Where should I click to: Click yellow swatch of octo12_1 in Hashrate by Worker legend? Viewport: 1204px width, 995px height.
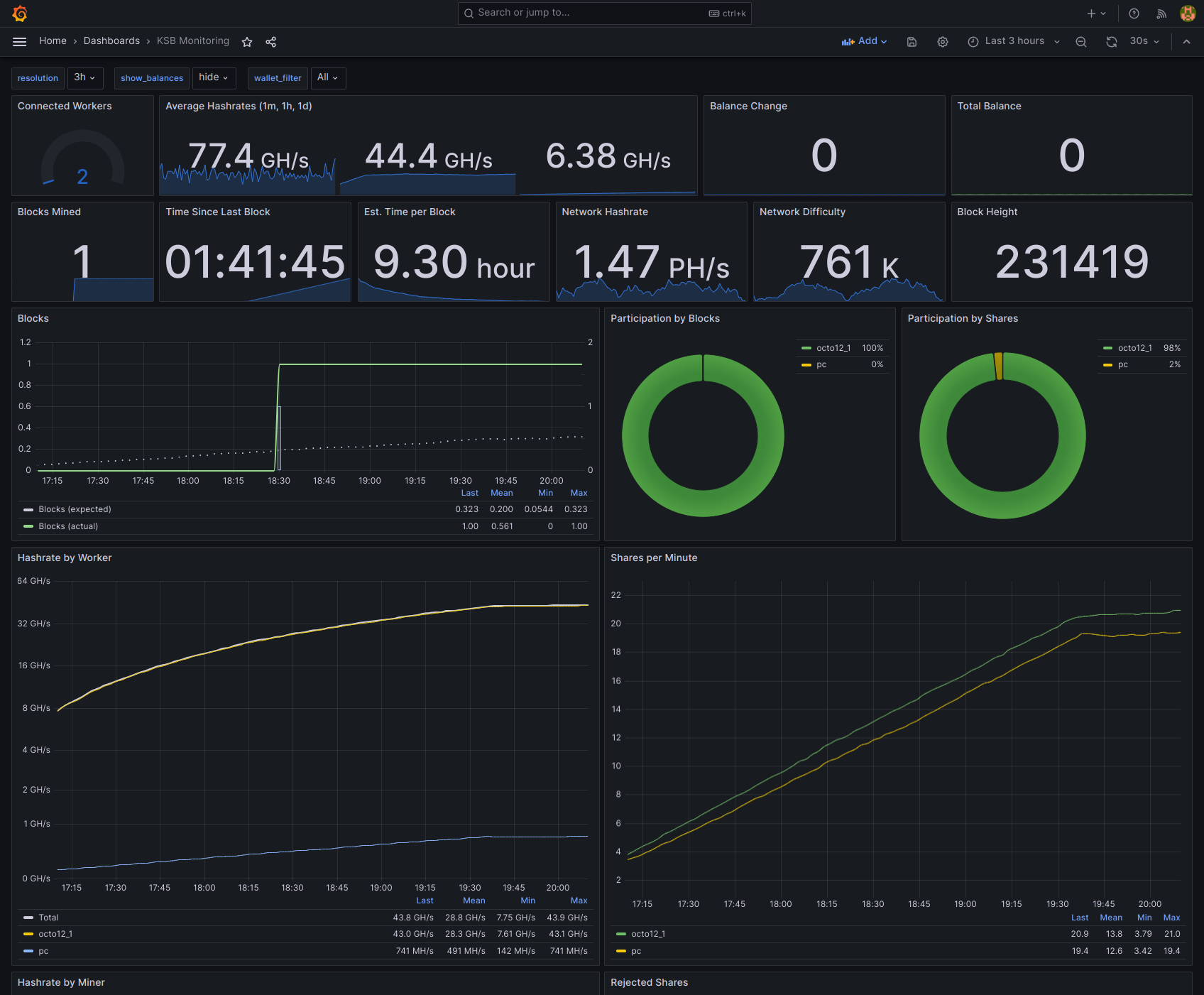pyautogui.click(x=28, y=934)
